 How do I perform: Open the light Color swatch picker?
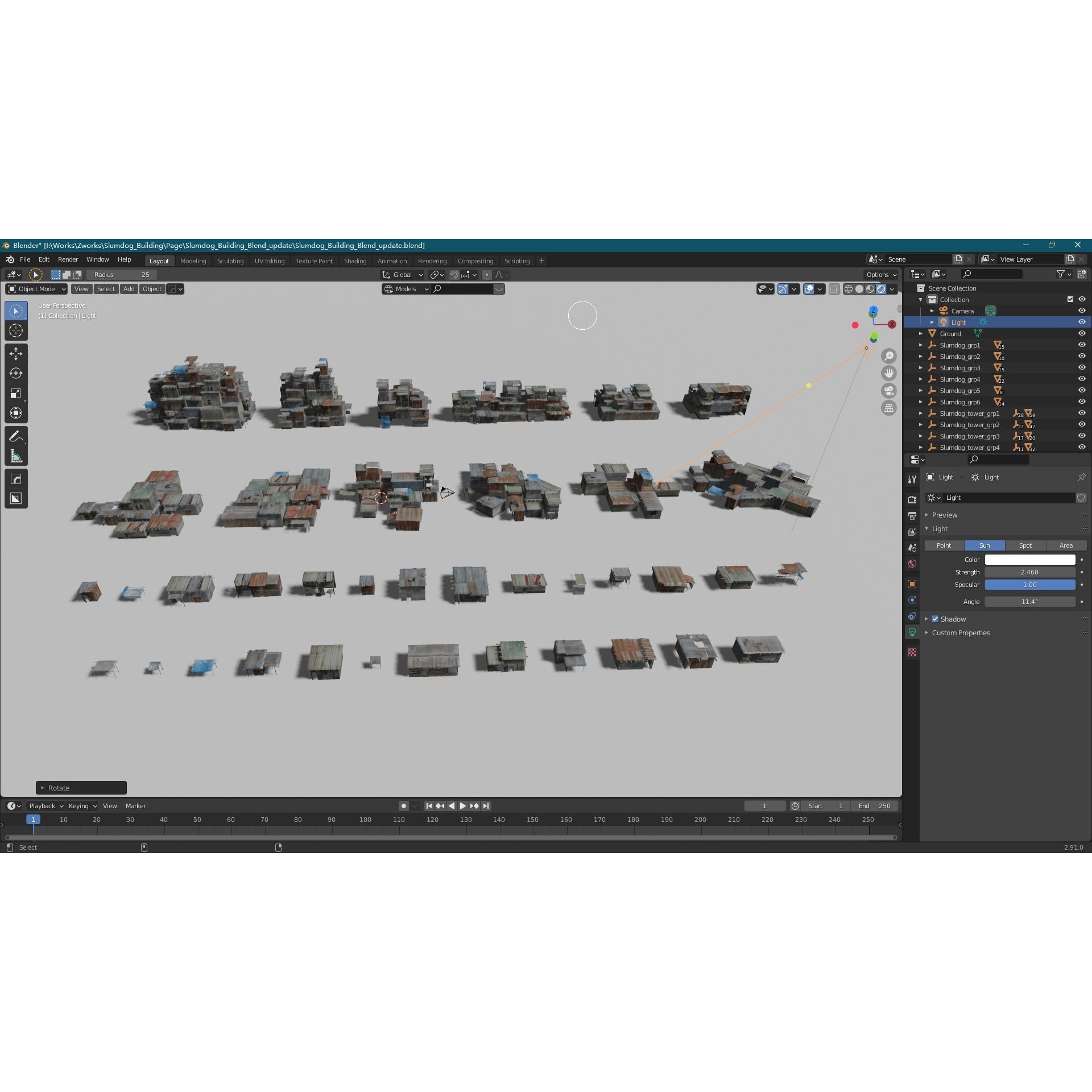coord(1030,560)
